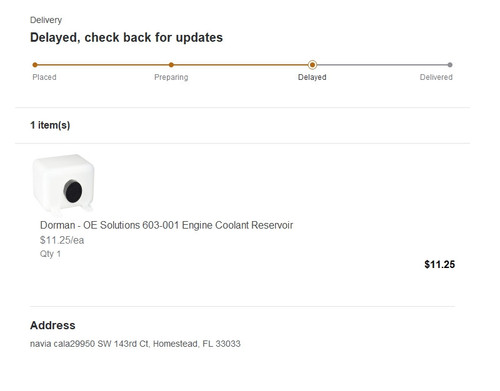Click the 1 item(s) header
Viewport: 500px width, 391px height.
(50, 125)
